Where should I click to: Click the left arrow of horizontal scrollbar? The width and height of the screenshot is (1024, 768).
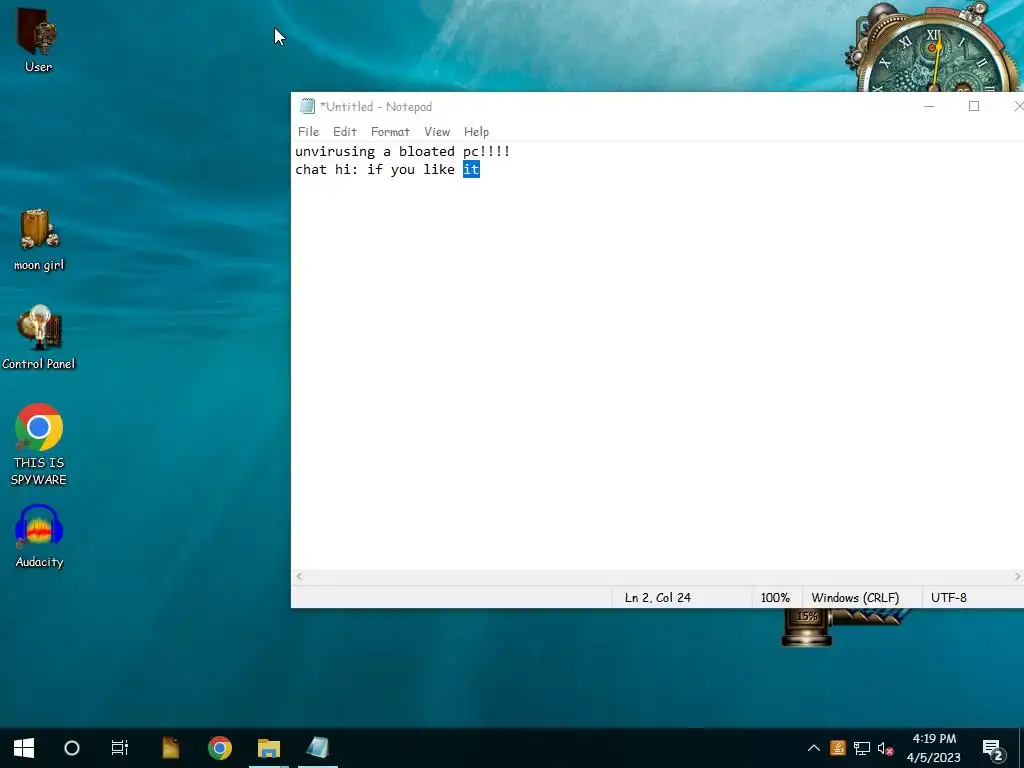click(x=299, y=576)
